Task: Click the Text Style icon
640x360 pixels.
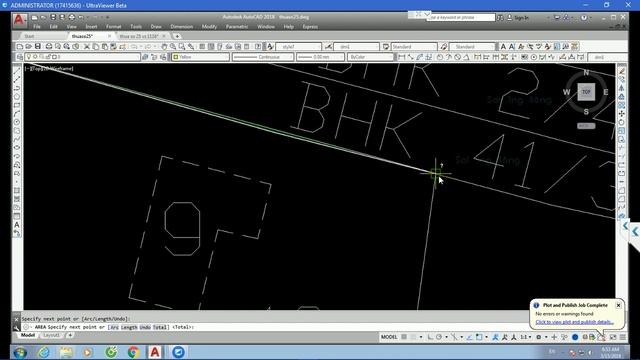Action: pos(270,47)
